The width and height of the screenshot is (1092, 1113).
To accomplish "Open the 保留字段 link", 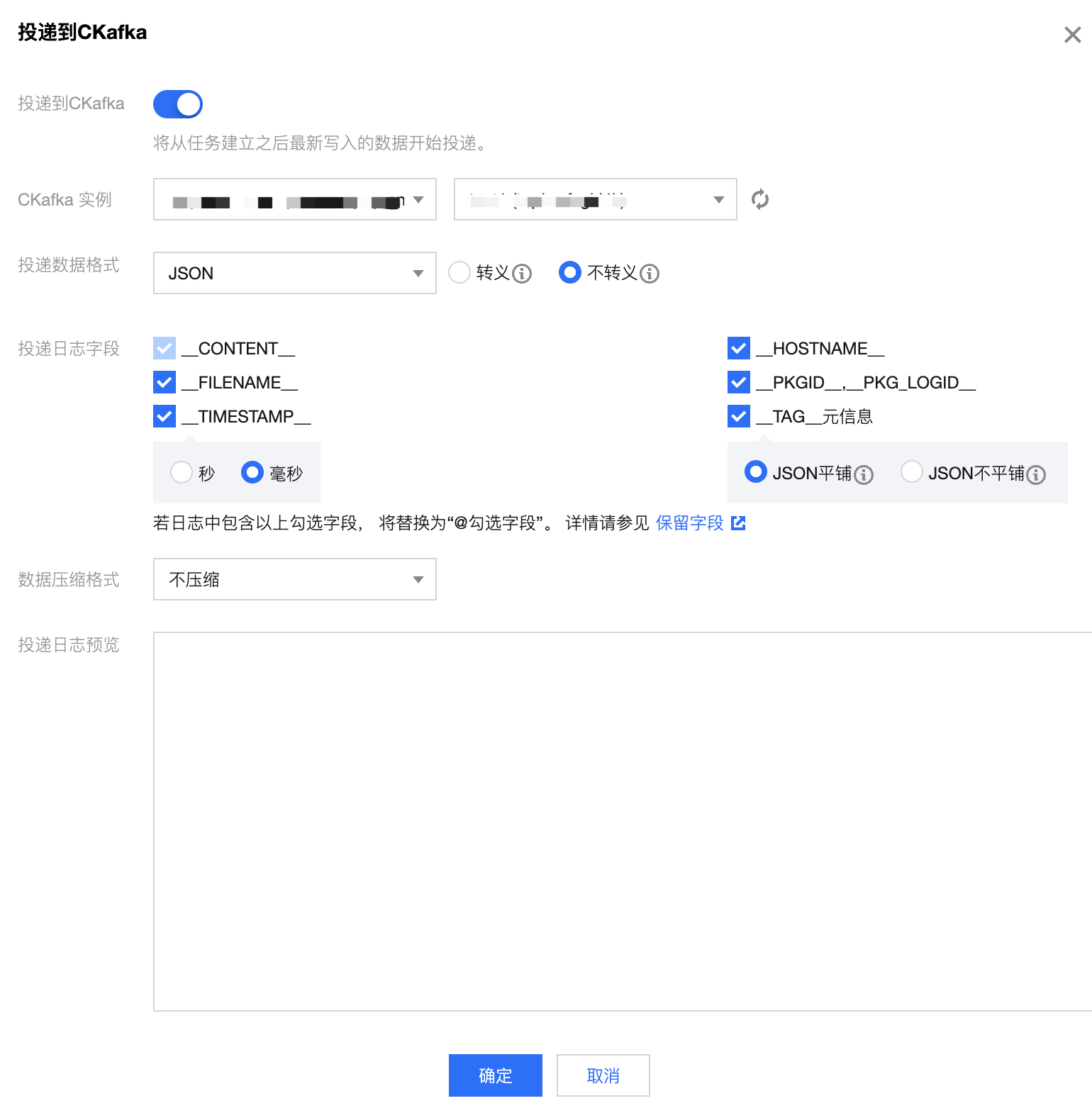I will point(689,523).
